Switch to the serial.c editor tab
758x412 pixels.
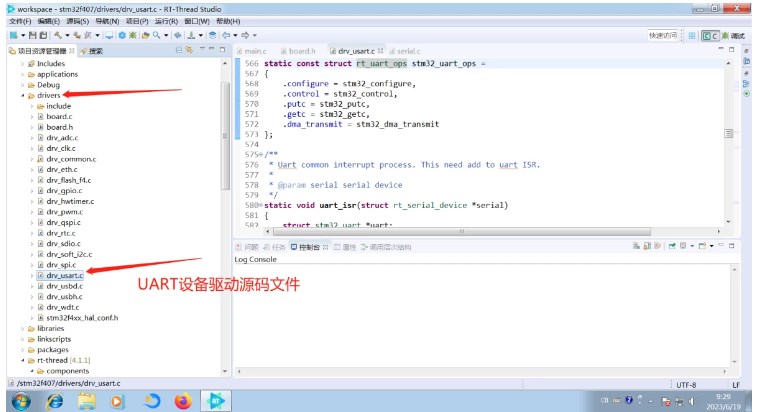[x=405, y=51]
